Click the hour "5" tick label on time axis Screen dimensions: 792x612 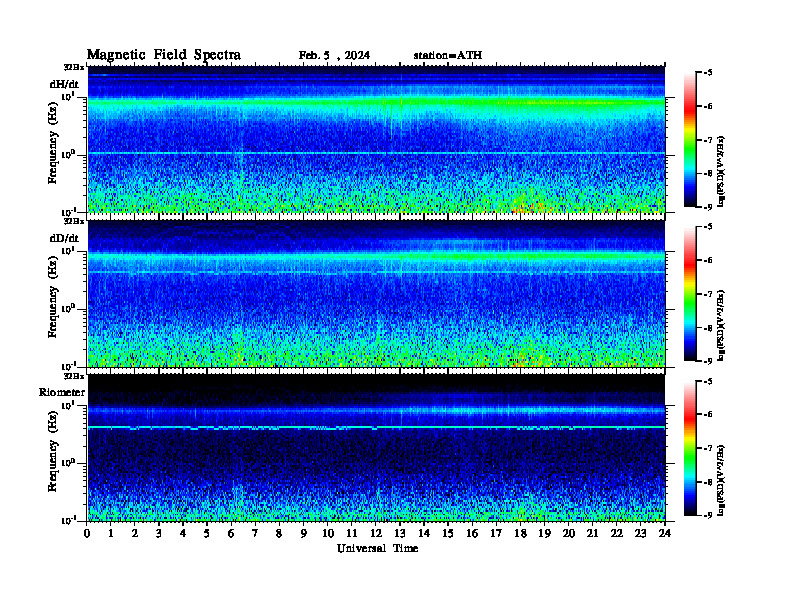(207, 534)
